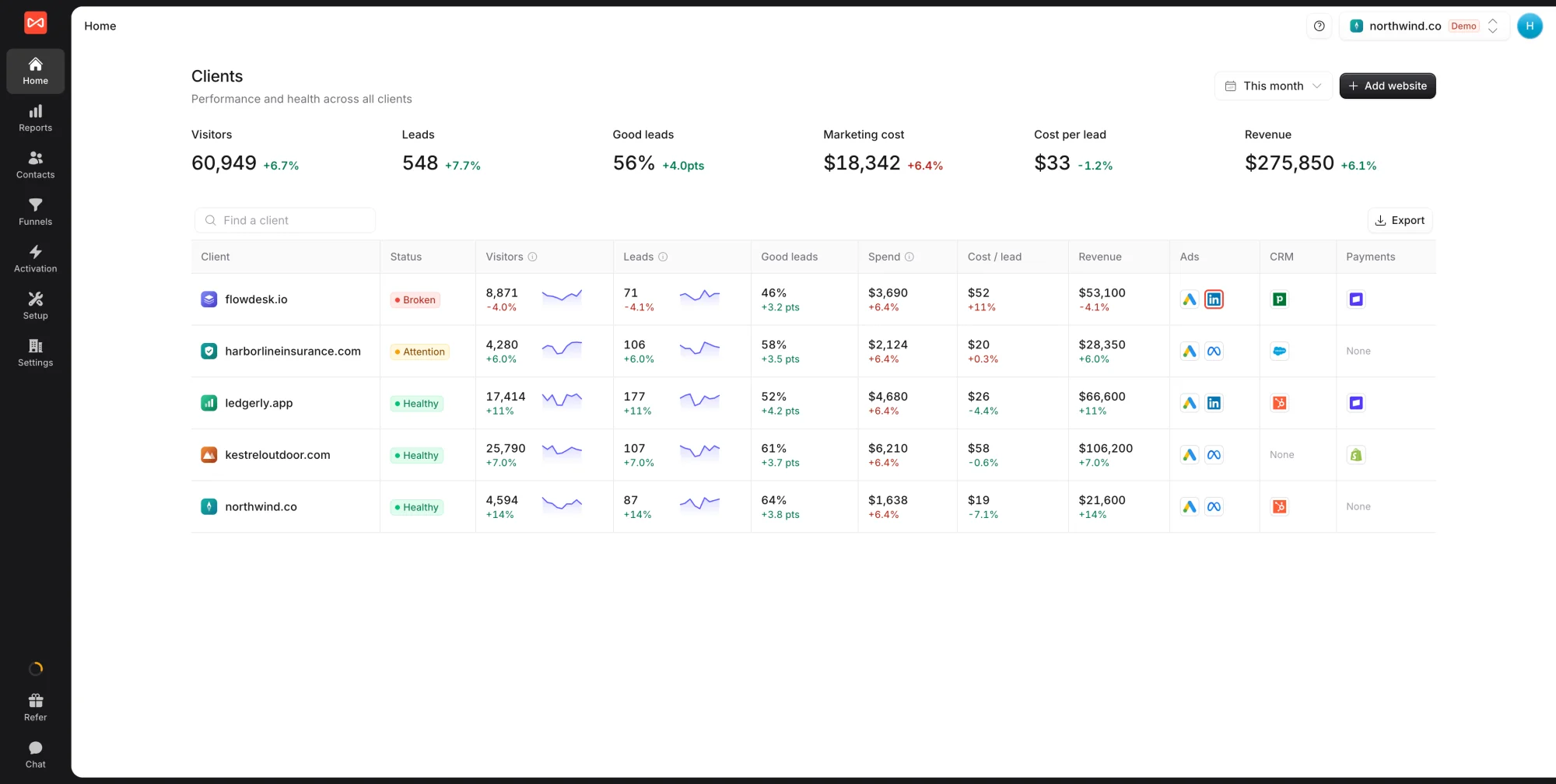The image size is (1556, 784).
Task: Click the Spend column info icon
Action: (x=909, y=257)
